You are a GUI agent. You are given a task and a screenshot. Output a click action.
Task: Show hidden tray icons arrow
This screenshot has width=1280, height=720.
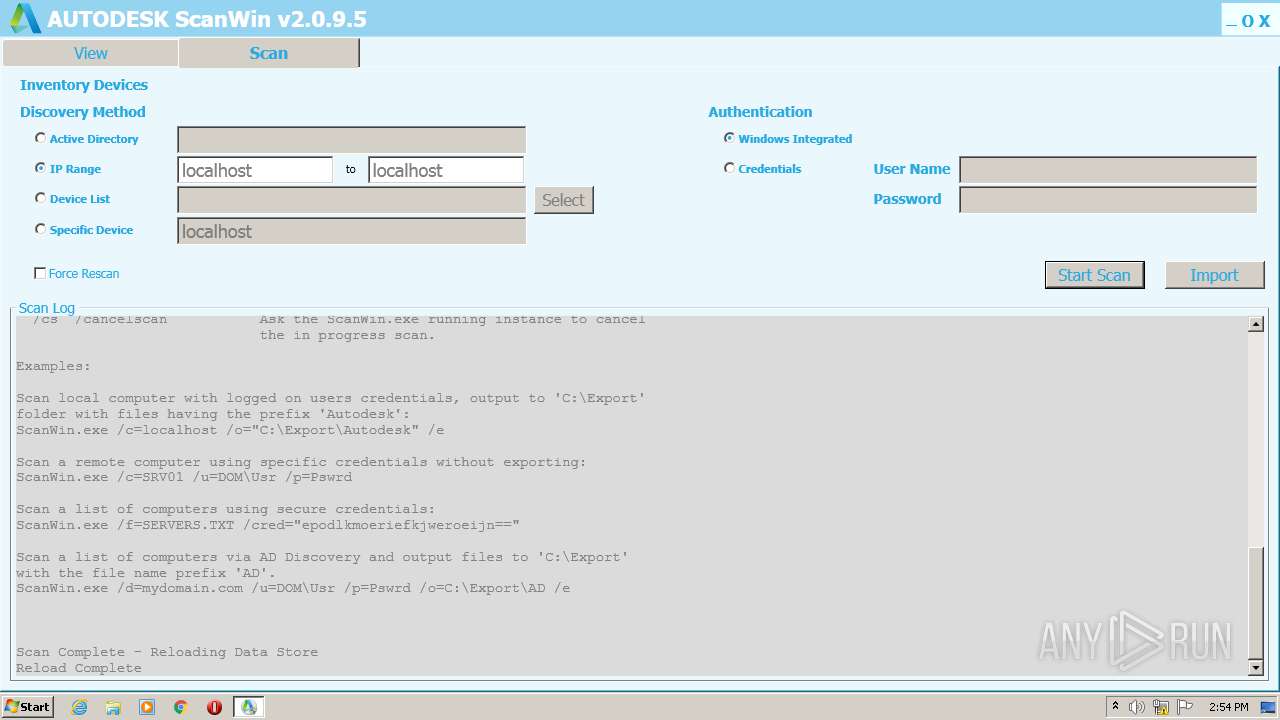[x=1115, y=707]
